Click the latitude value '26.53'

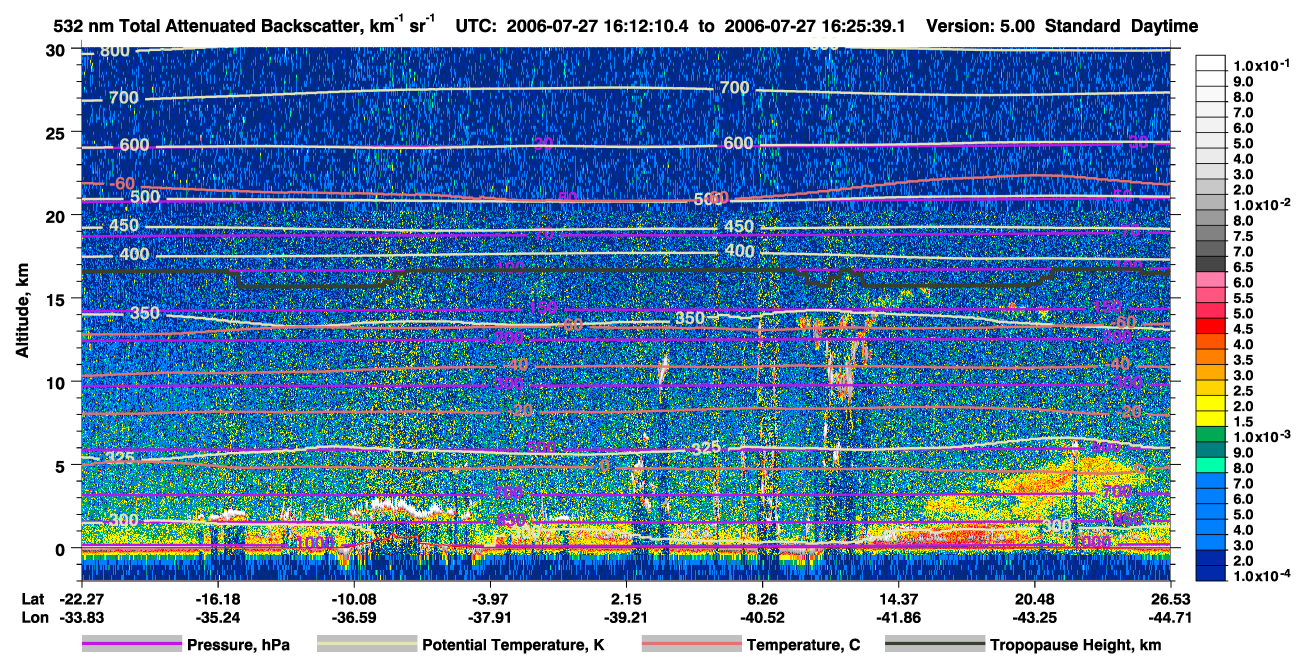coord(1170,599)
